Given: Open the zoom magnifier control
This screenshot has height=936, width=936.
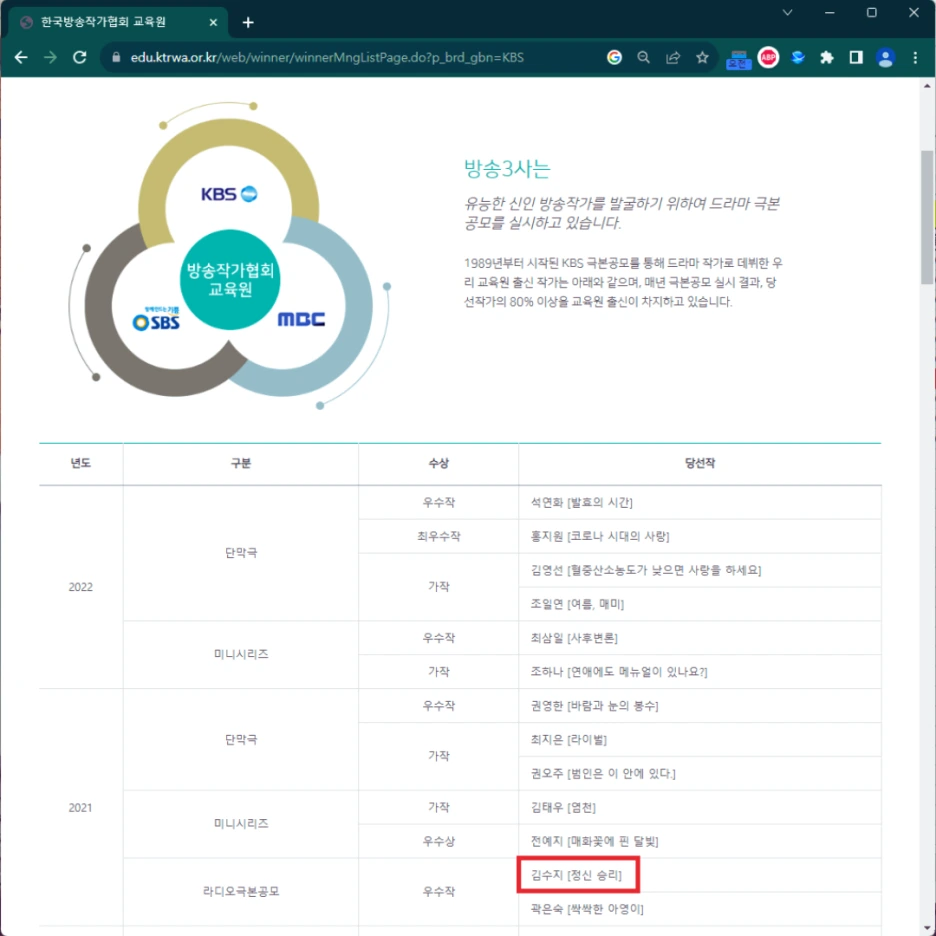Looking at the screenshot, I should tap(644, 57).
